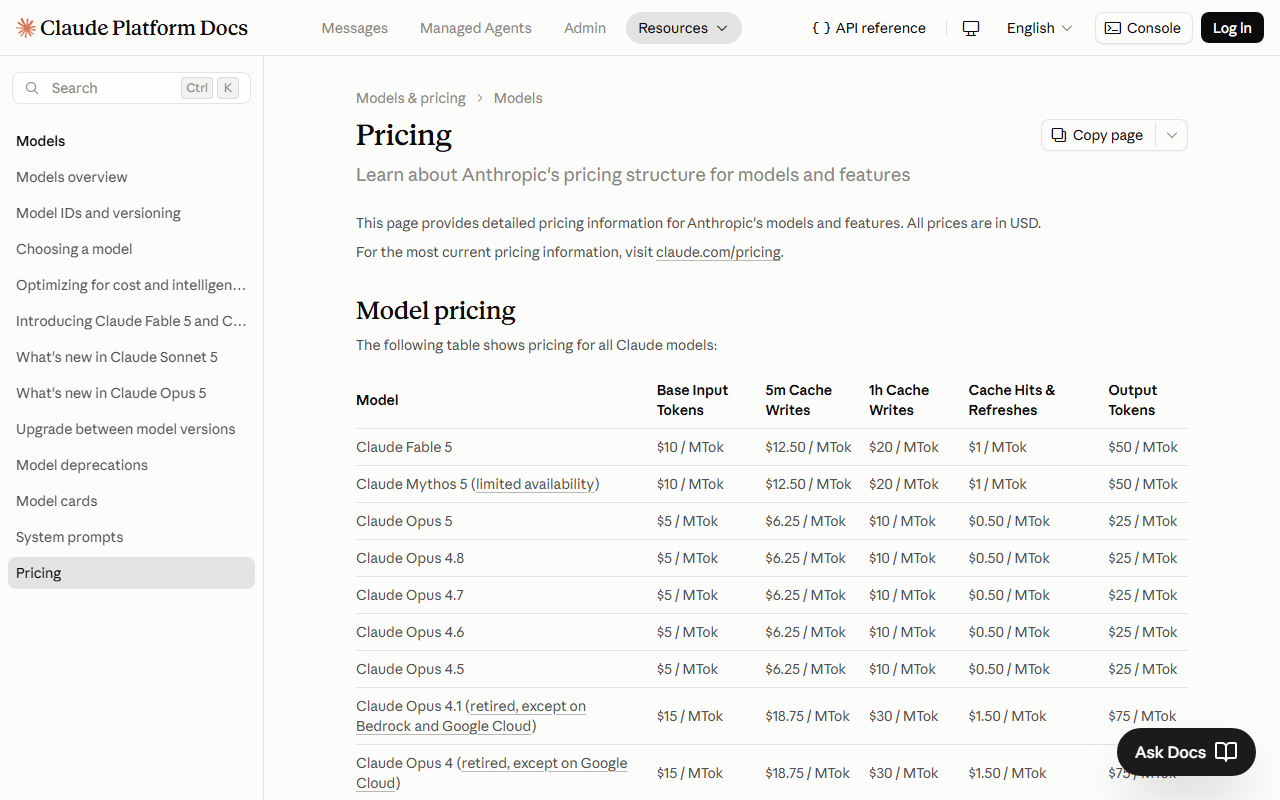Select the Pricing sidebar item
The height and width of the screenshot is (800, 1280).
[x=131, y=573]
